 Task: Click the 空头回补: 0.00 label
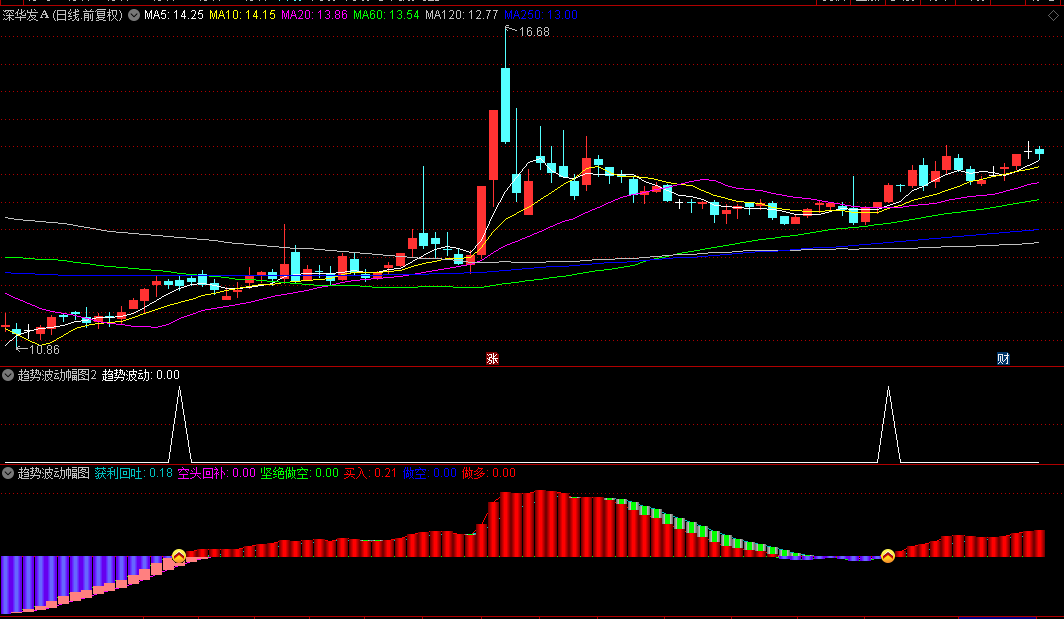[216, 473]
